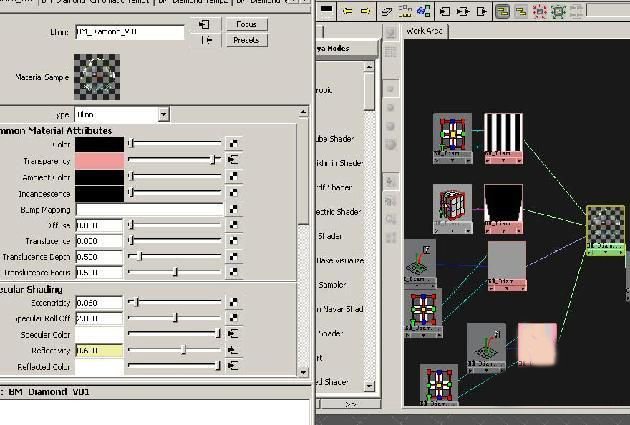This screenshot has width=630, height=425.
Task: Click the Eccentricity value field
Action: (x=99, y=302)
